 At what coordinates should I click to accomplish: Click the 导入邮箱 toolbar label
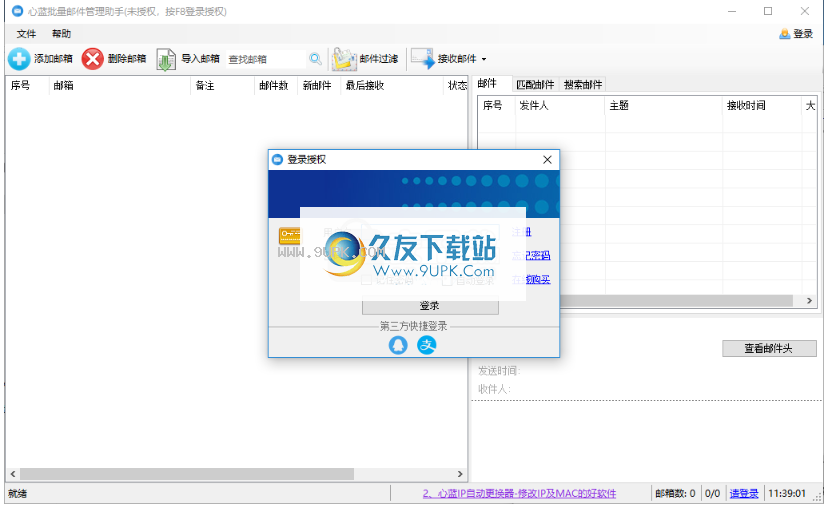click(200, 59)
